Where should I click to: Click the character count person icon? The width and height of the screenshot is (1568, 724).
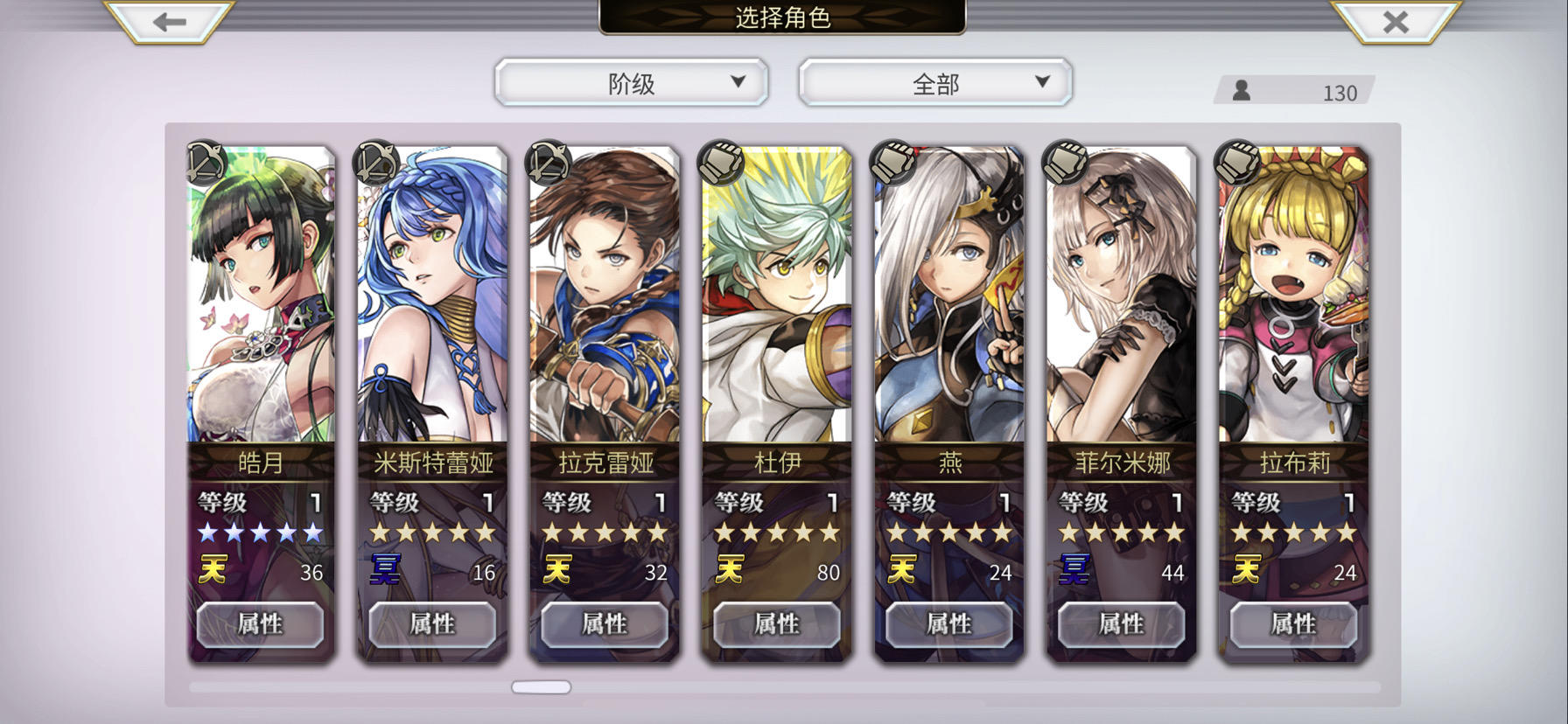tap(1241, 91)
